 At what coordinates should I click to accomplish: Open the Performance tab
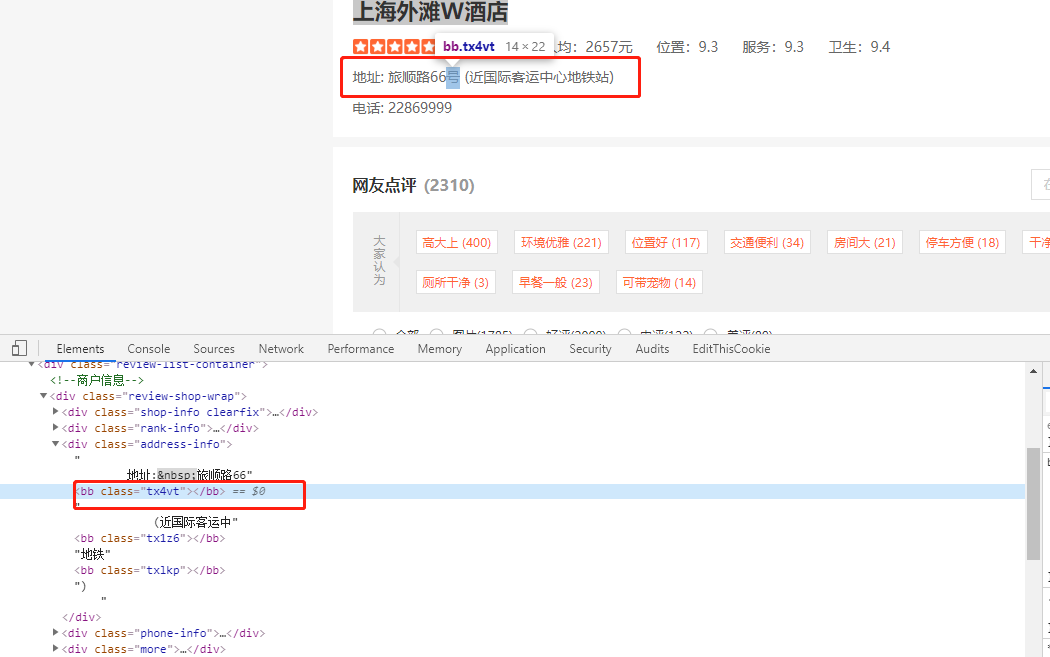click(361, 349)
